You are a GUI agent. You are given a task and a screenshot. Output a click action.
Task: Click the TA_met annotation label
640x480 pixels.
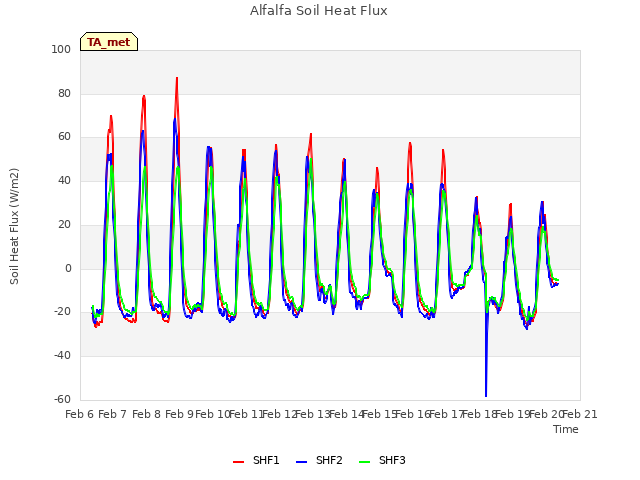[x=109, y=42]
